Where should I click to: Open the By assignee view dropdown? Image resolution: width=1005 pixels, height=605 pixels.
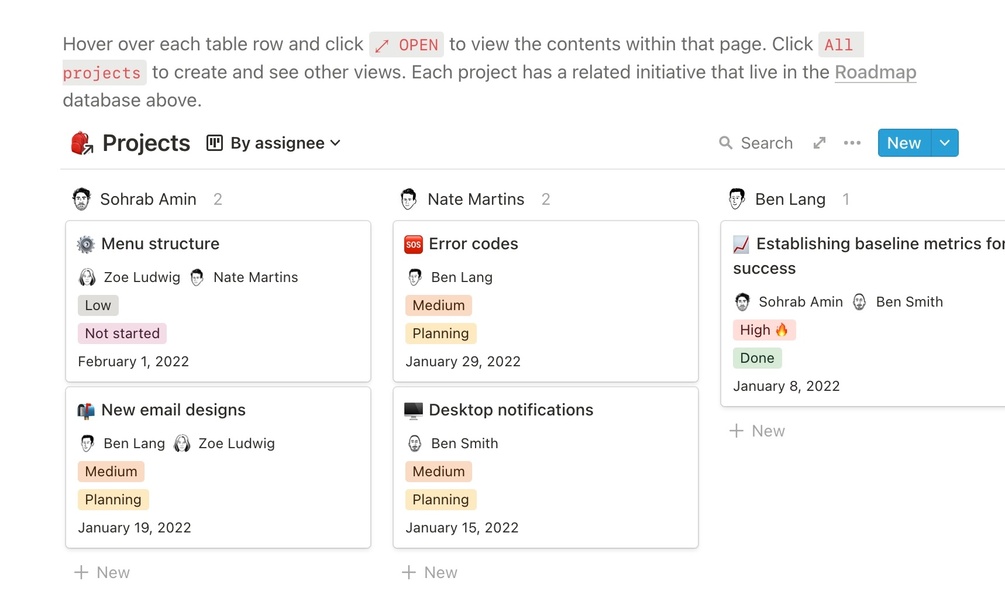[x=274, y=143]
